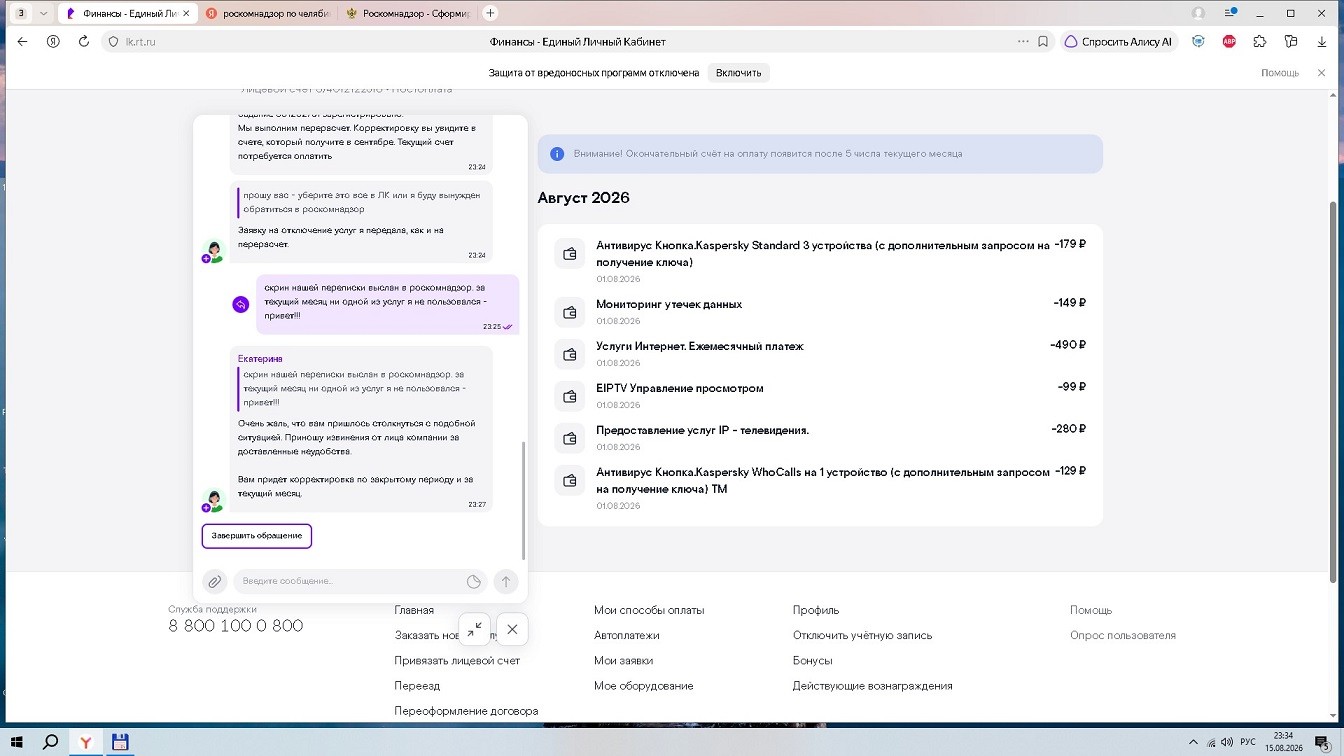Image resolution: width=1344 pixels, height=756 pixels.
Task: Open the Опрос пользователя link
Action: tap(1123, 635)
